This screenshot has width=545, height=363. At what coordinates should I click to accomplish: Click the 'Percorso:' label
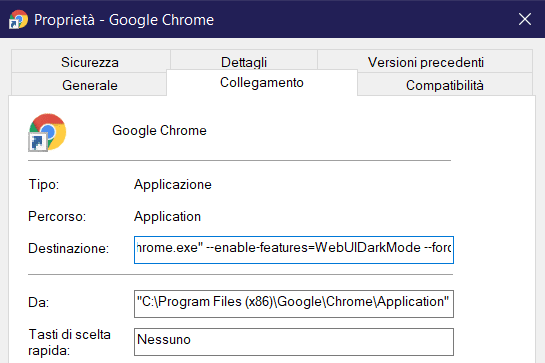click(57, 216)
